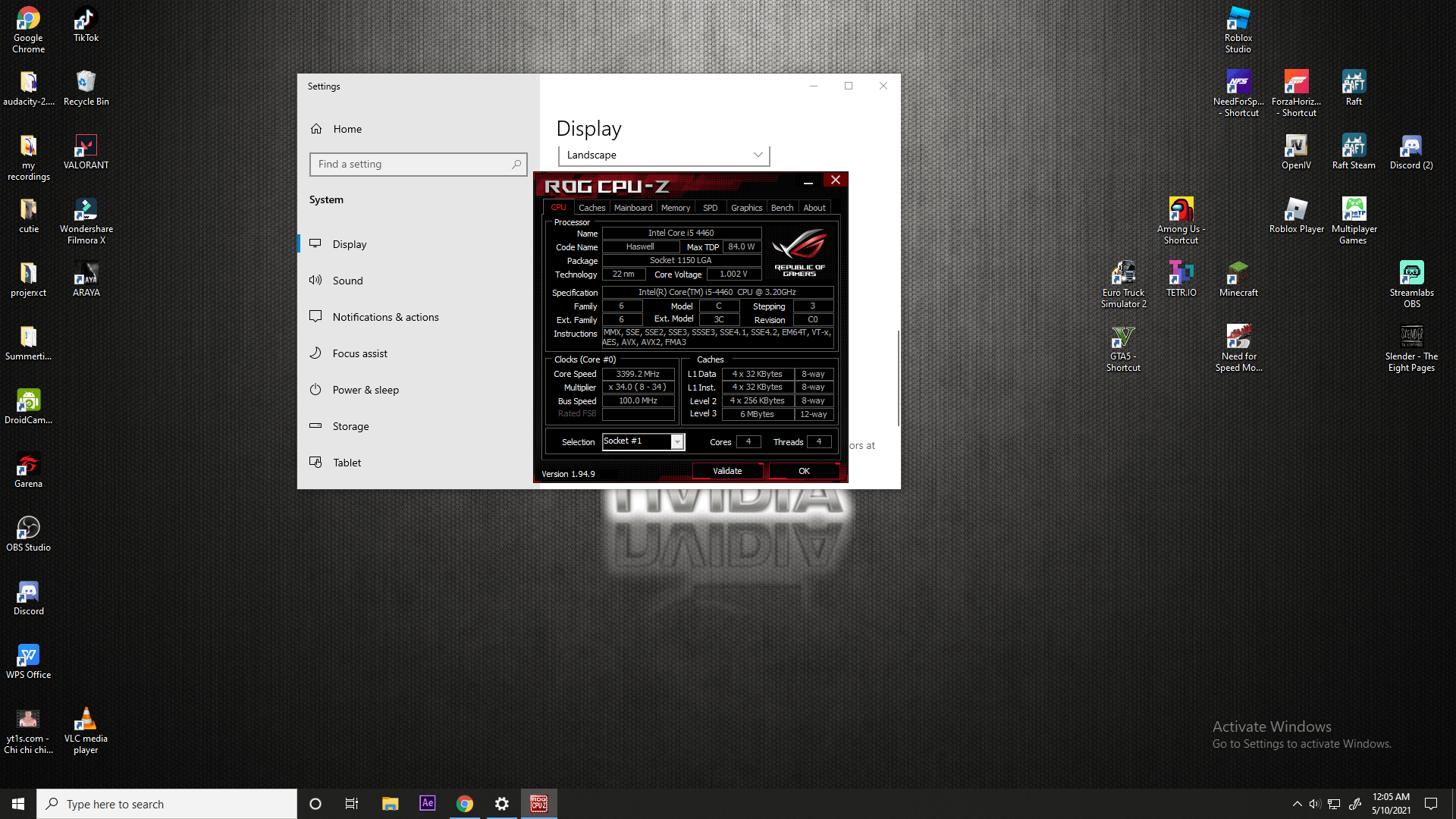
Task: Launch GTA5 shortcut icon
Action: 1123,349
